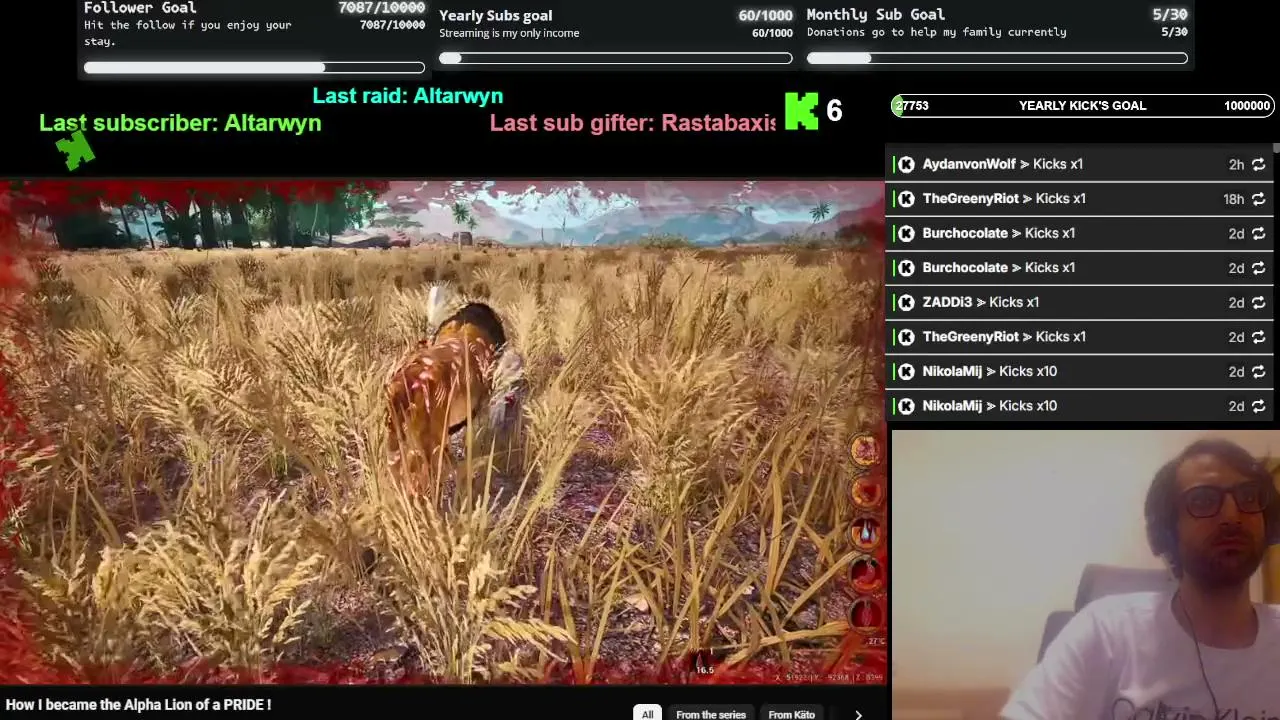Click the Kick icon in the 18h TheGreenyRiot row
The width and height of the screenshot is (1280, 720).
[x=906, y=199]
